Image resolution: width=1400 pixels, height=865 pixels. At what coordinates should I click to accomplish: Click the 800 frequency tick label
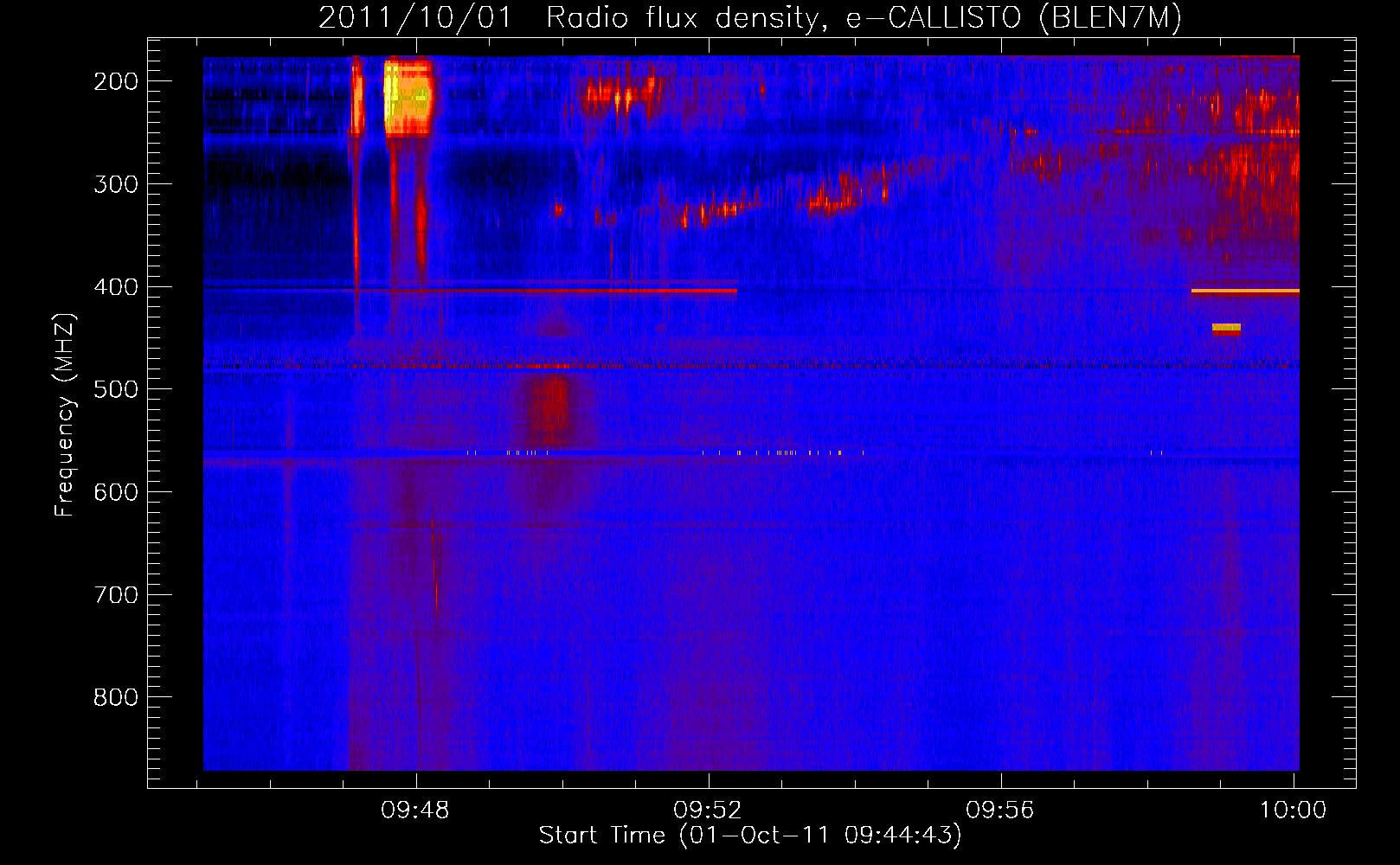[x=116, y=697]
